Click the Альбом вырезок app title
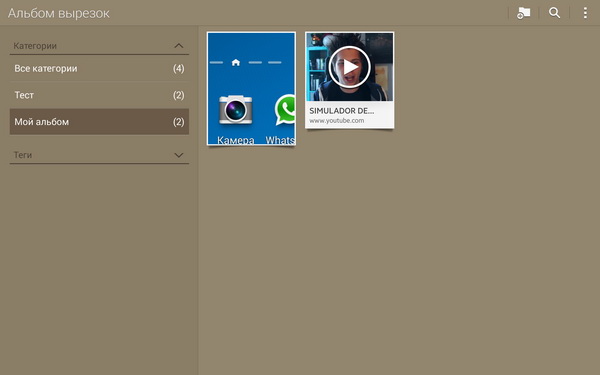Viewport: 600px width, 375px height. (59, 13)
